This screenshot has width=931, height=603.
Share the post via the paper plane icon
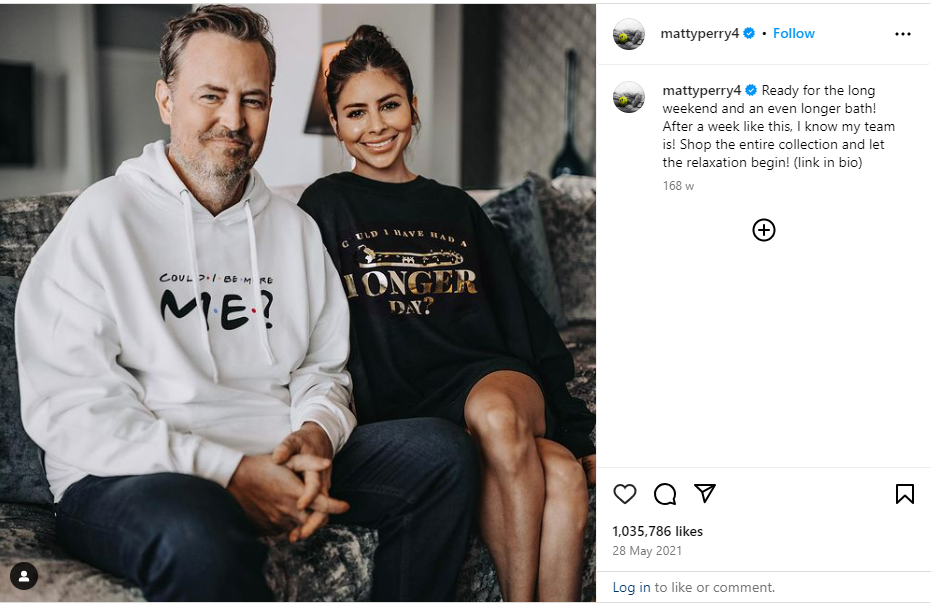[x=705, y=494]
